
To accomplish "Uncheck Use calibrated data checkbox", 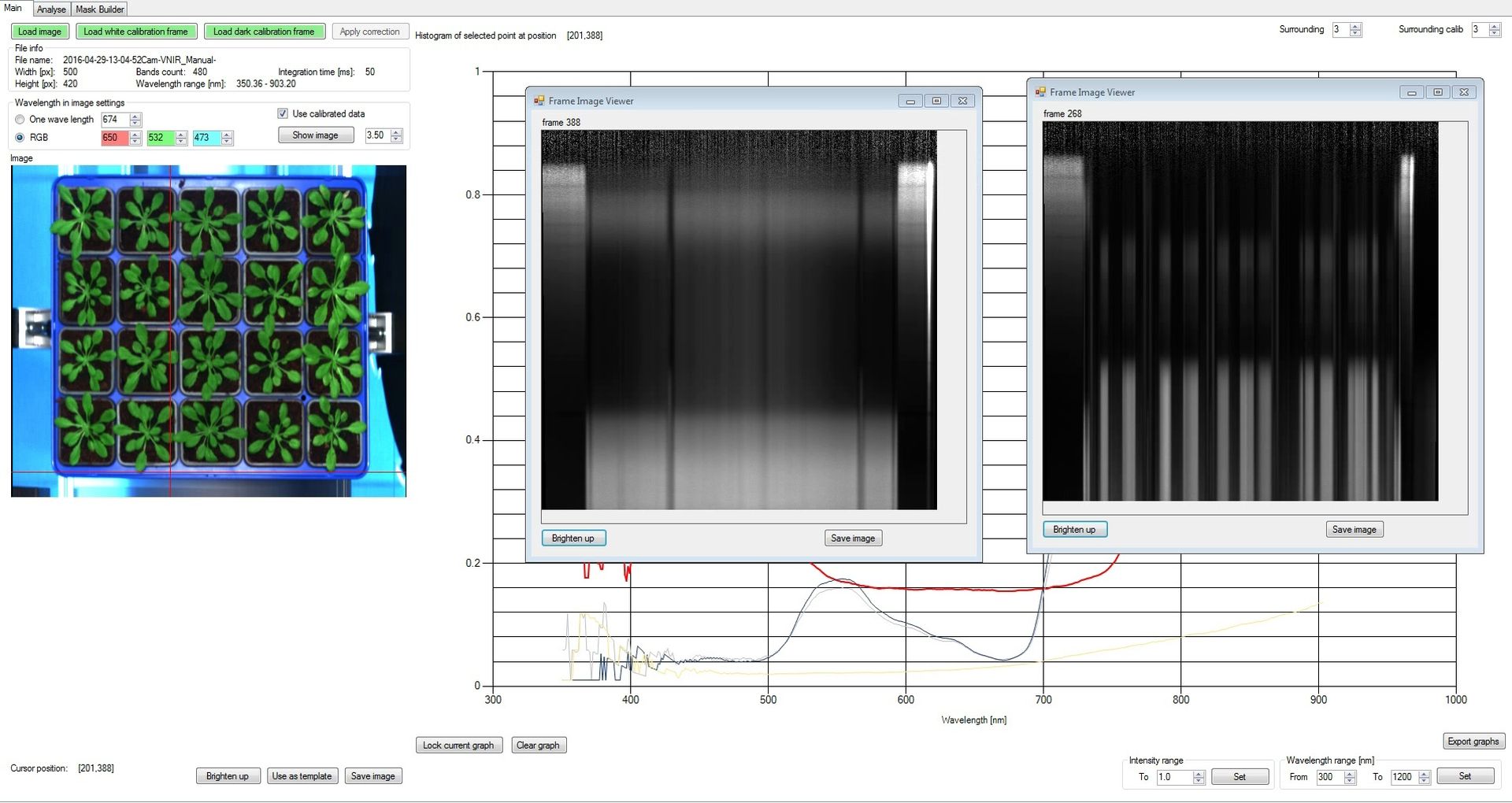I will (283, 114).
